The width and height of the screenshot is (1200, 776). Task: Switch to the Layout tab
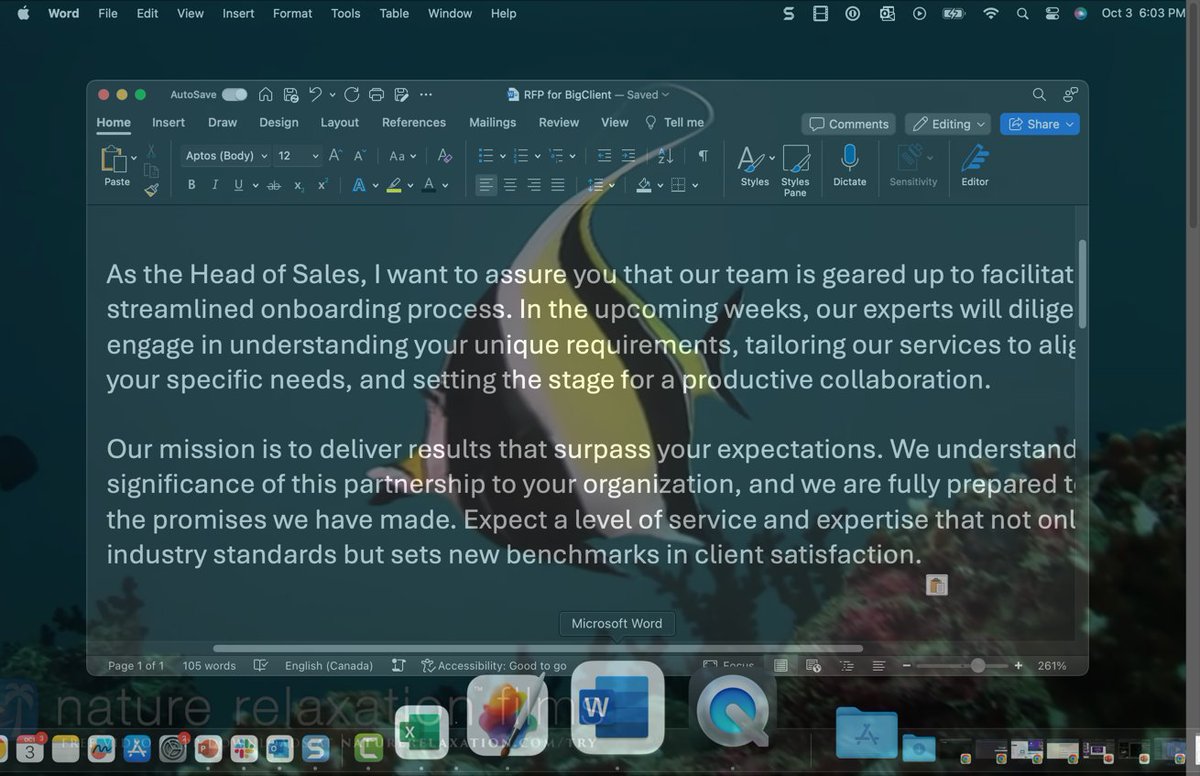339,122
